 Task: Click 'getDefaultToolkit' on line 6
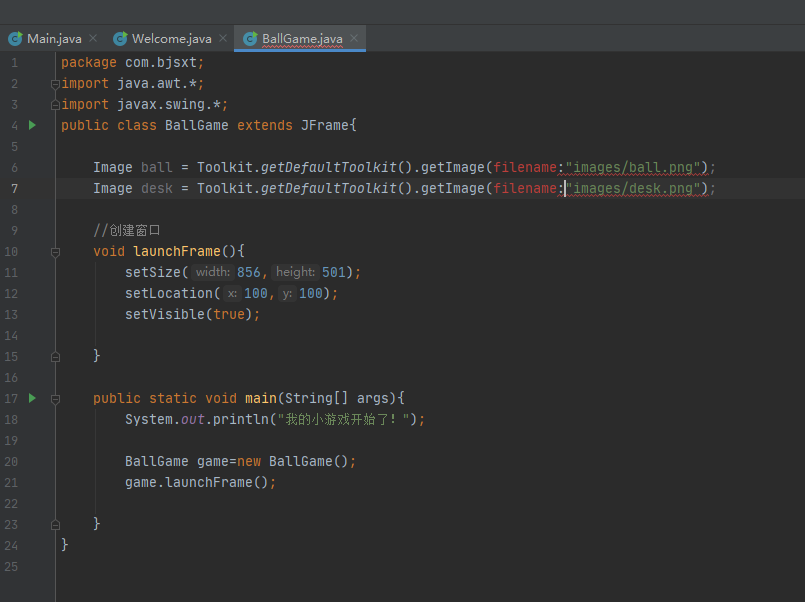pyautogui.click(x=329, y=168)
